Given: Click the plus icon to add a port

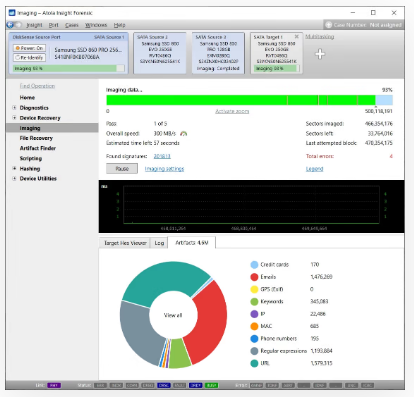Looking at the screenshot, I should [320, 54].
